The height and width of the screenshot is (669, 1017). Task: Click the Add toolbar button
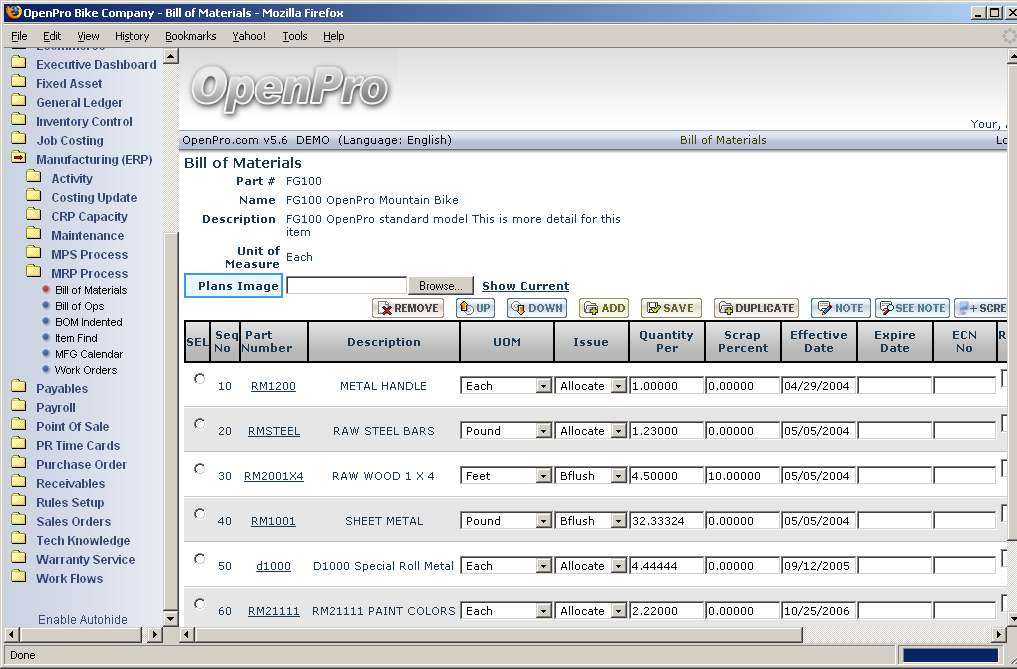pyautogui.click(x=603, y=308)
